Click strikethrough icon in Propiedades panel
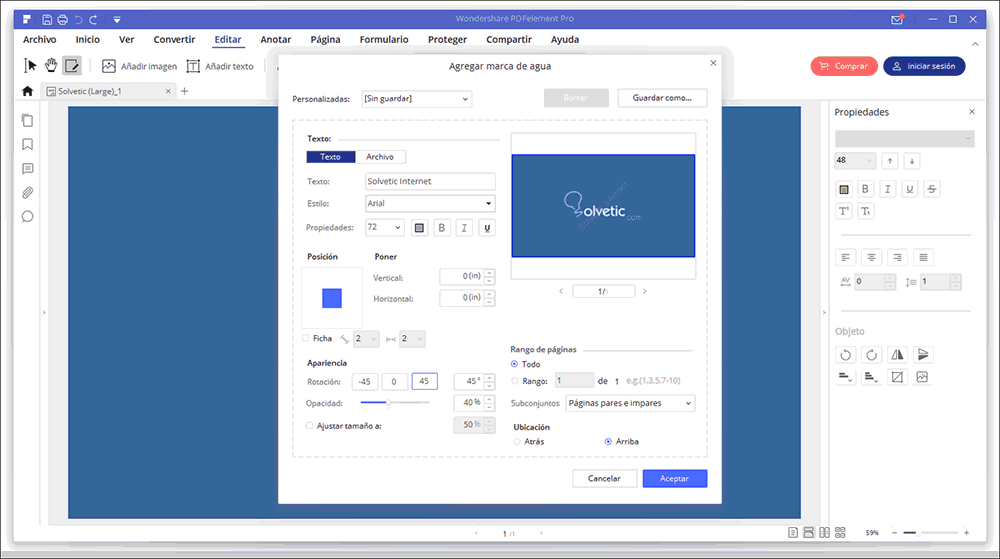 tap(932, 189)
